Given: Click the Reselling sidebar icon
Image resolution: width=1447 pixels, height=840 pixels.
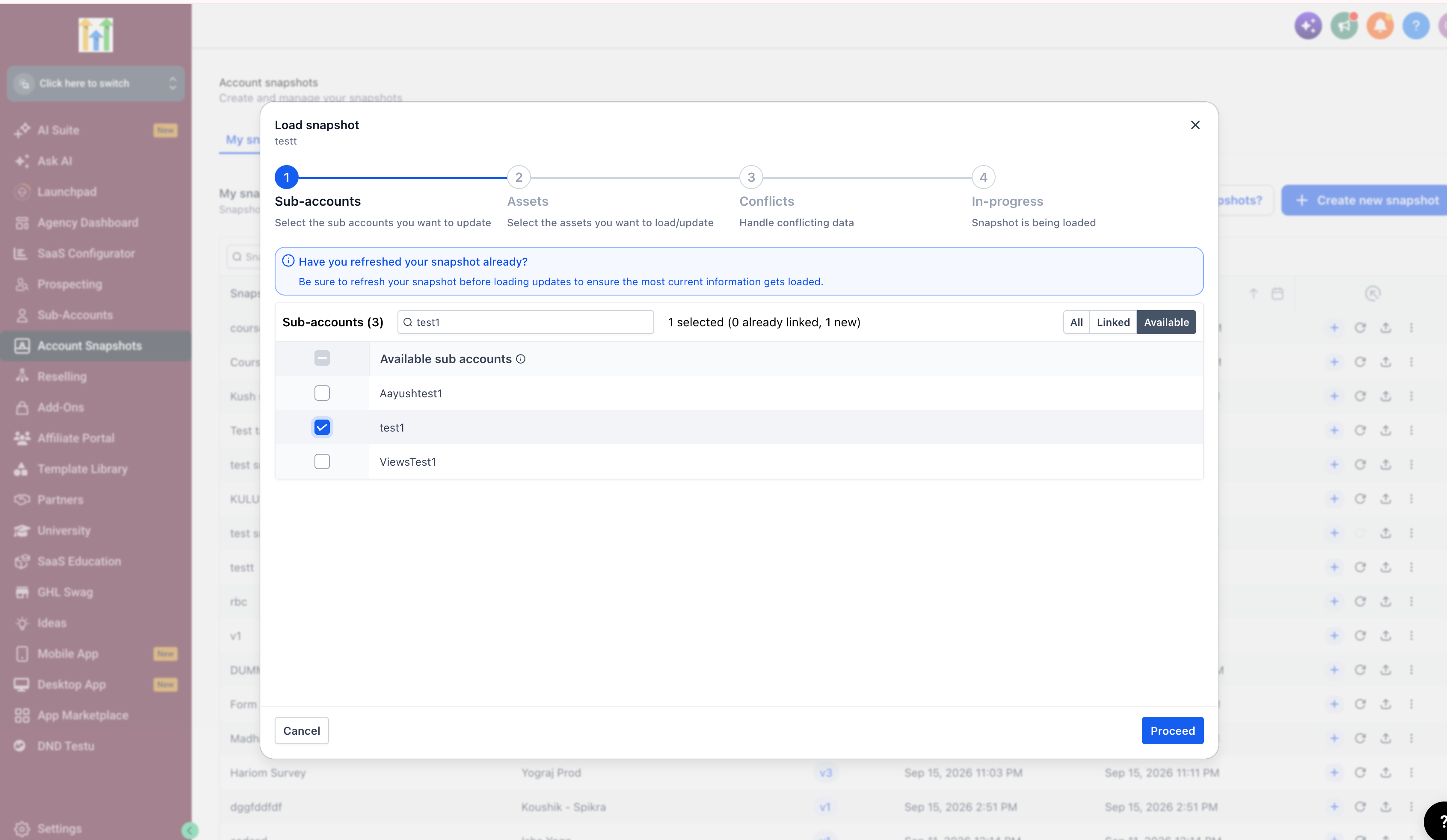Looking at the screenshot, I should [x=22, y=377].
